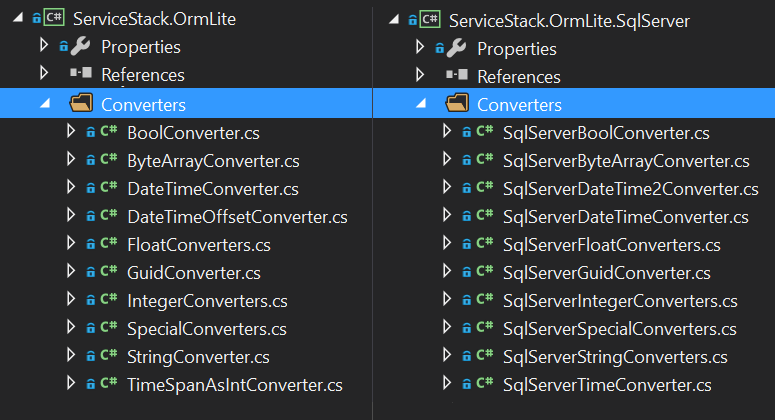775x420 pixels.
Task: Click the wrench icon beside Properties in OrmLite
Action: click(80, 46)
